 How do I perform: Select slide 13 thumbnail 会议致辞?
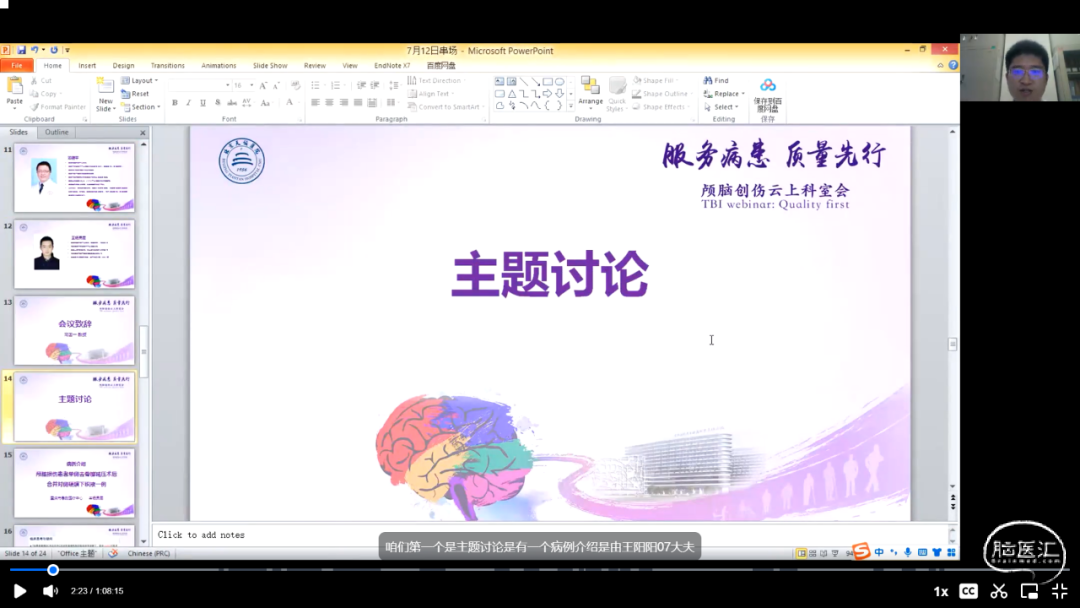click(x=74, y=331)
